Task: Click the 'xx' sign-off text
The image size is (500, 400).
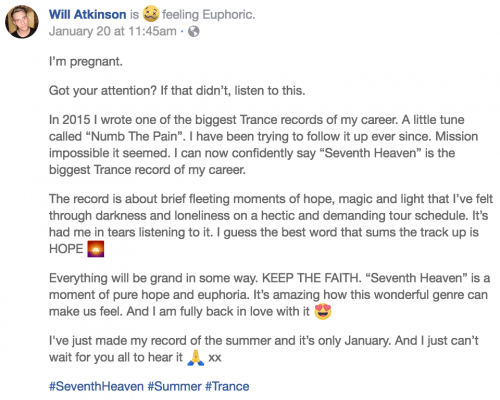Action: coord(215,358)
